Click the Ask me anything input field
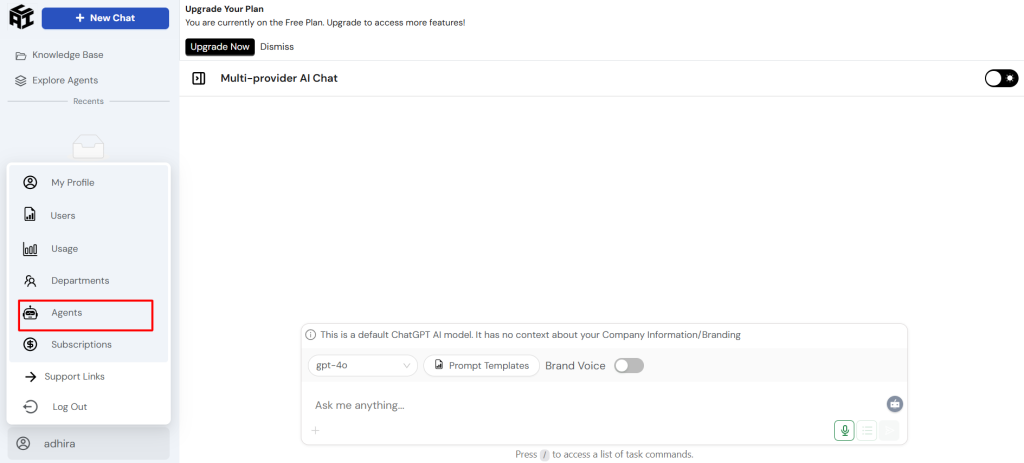 click(598, 405)
